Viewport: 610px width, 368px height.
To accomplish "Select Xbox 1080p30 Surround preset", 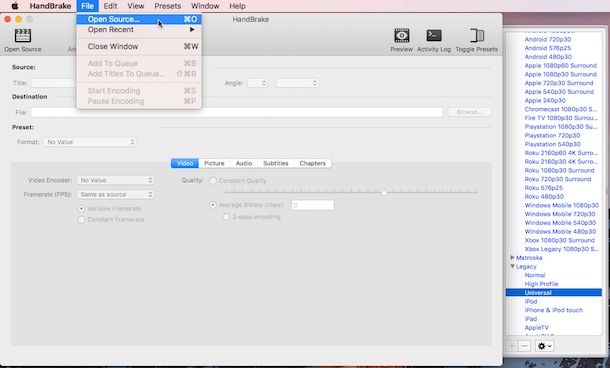I will point(559,240).
